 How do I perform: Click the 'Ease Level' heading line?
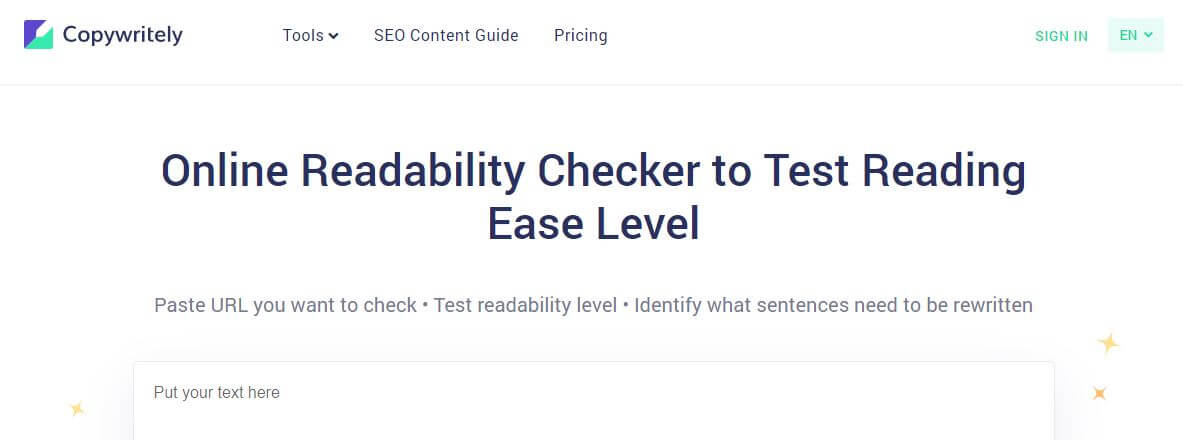593,223
